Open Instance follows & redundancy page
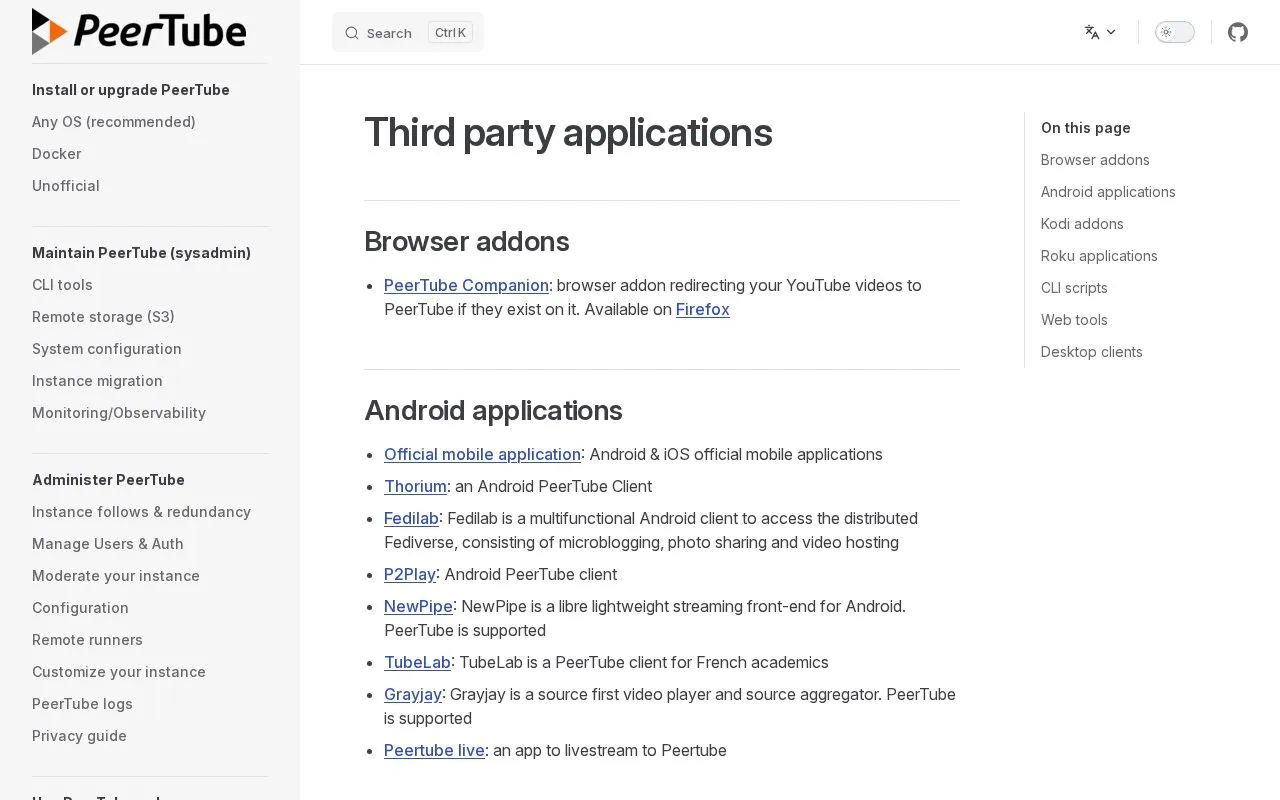 [x=141, y=512]
